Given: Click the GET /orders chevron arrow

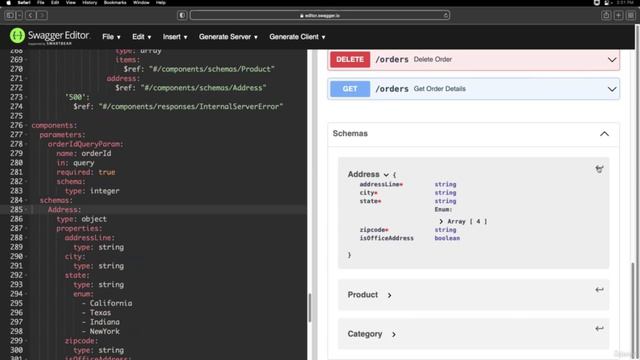Looking at the screenshot, I should (x=612, y=89).
